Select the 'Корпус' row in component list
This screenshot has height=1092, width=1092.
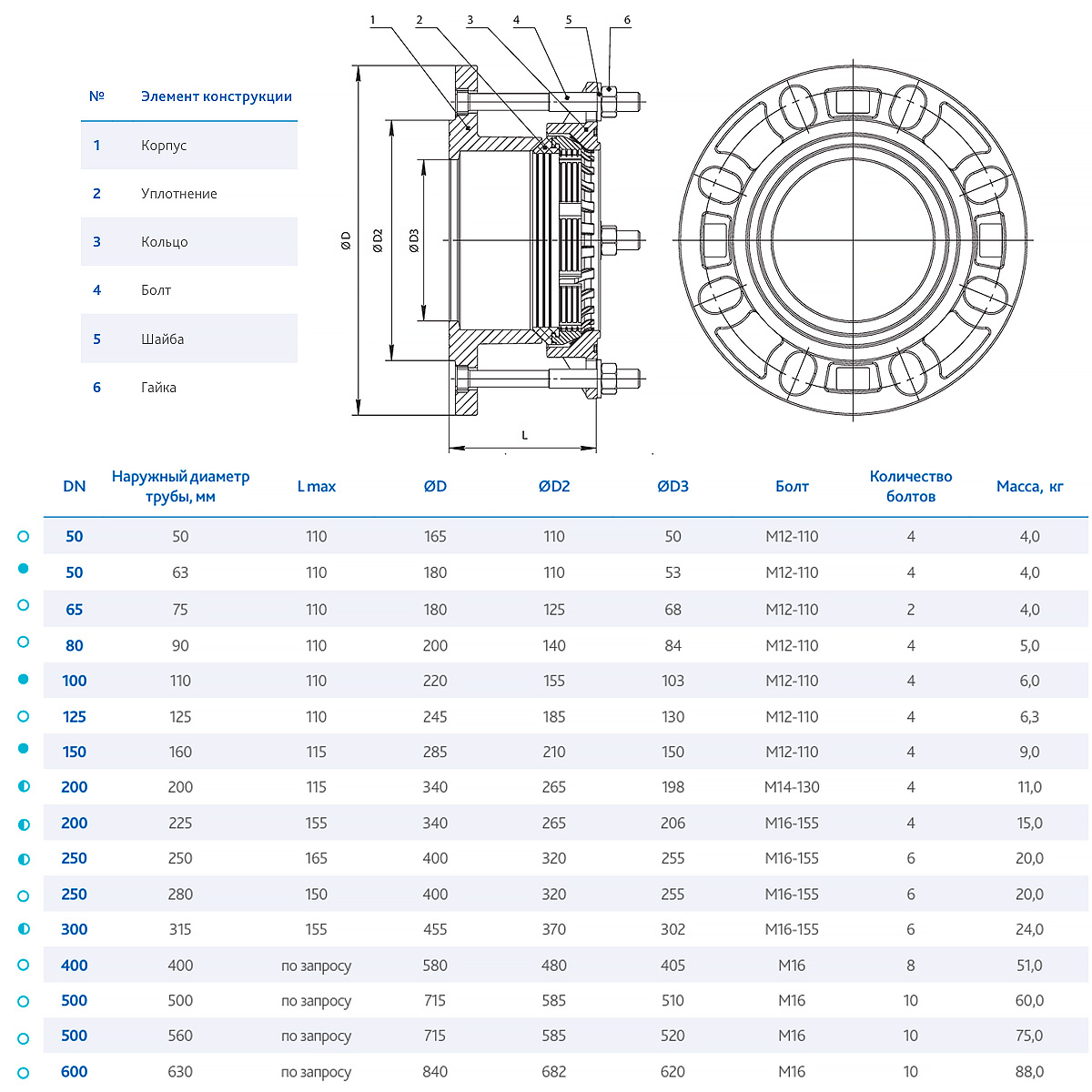point(188,146)
